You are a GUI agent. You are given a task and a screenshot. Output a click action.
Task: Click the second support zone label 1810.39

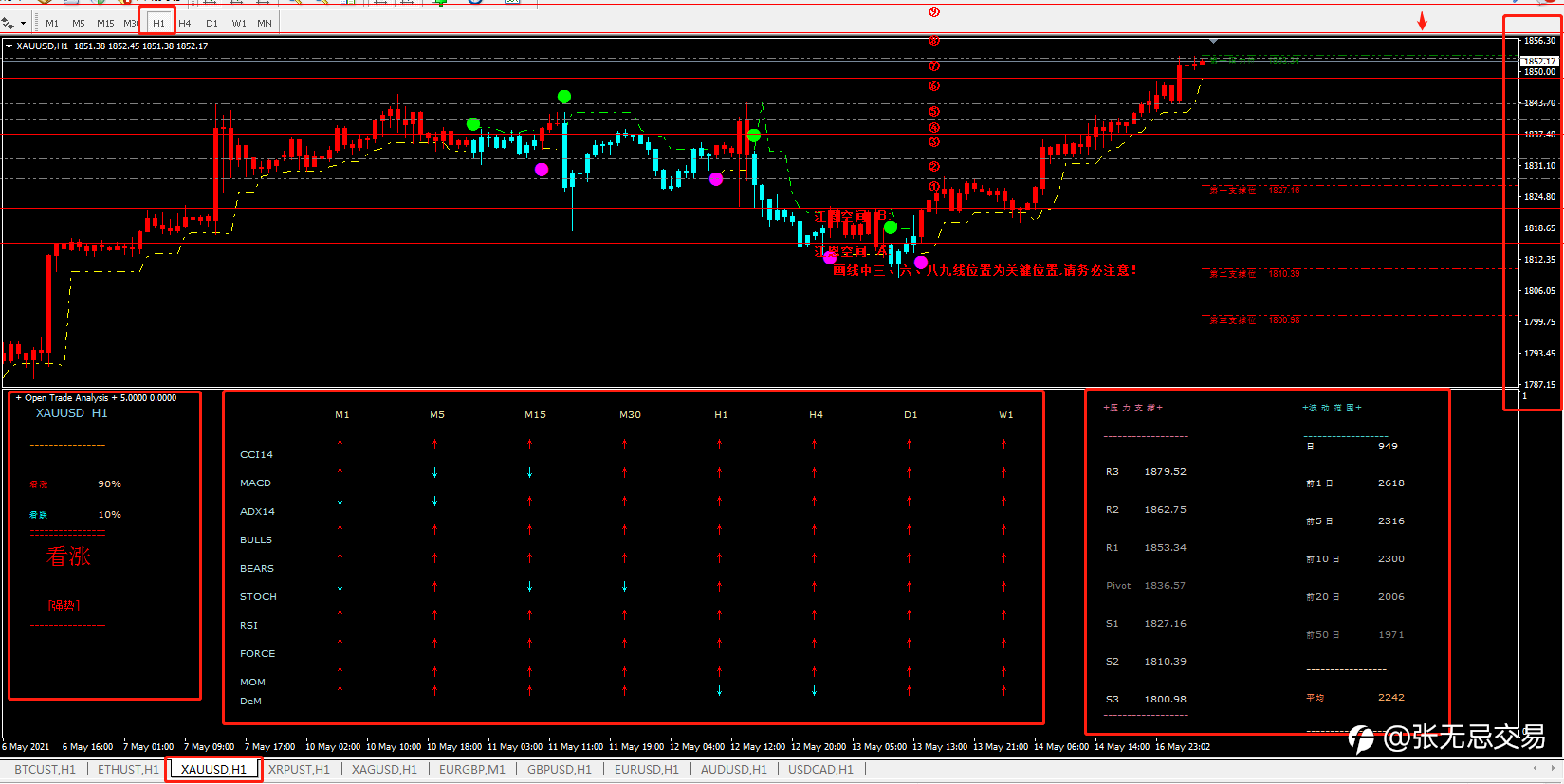(1255, 274)
